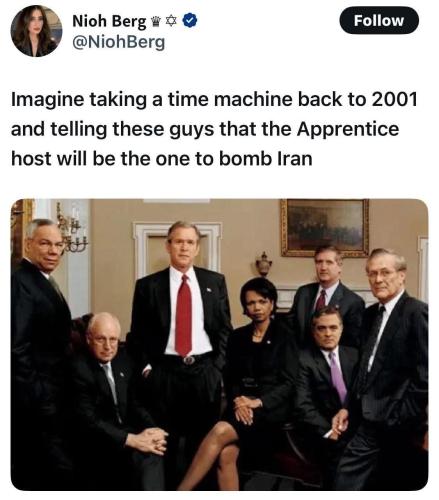Click the candle wall sconce in photo
The height and width of the screenshot is (500, 439).
click(70, 228)
